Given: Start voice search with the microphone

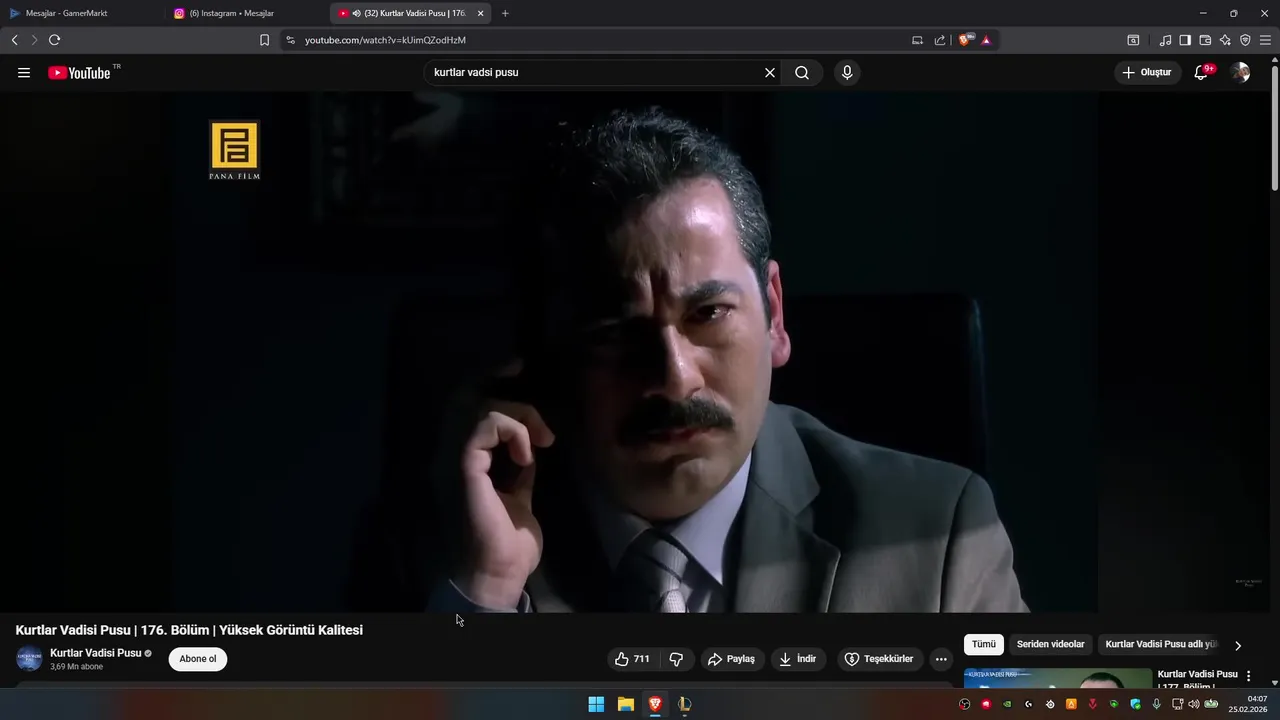Looking at the screenshot, I should click(847, 73).
